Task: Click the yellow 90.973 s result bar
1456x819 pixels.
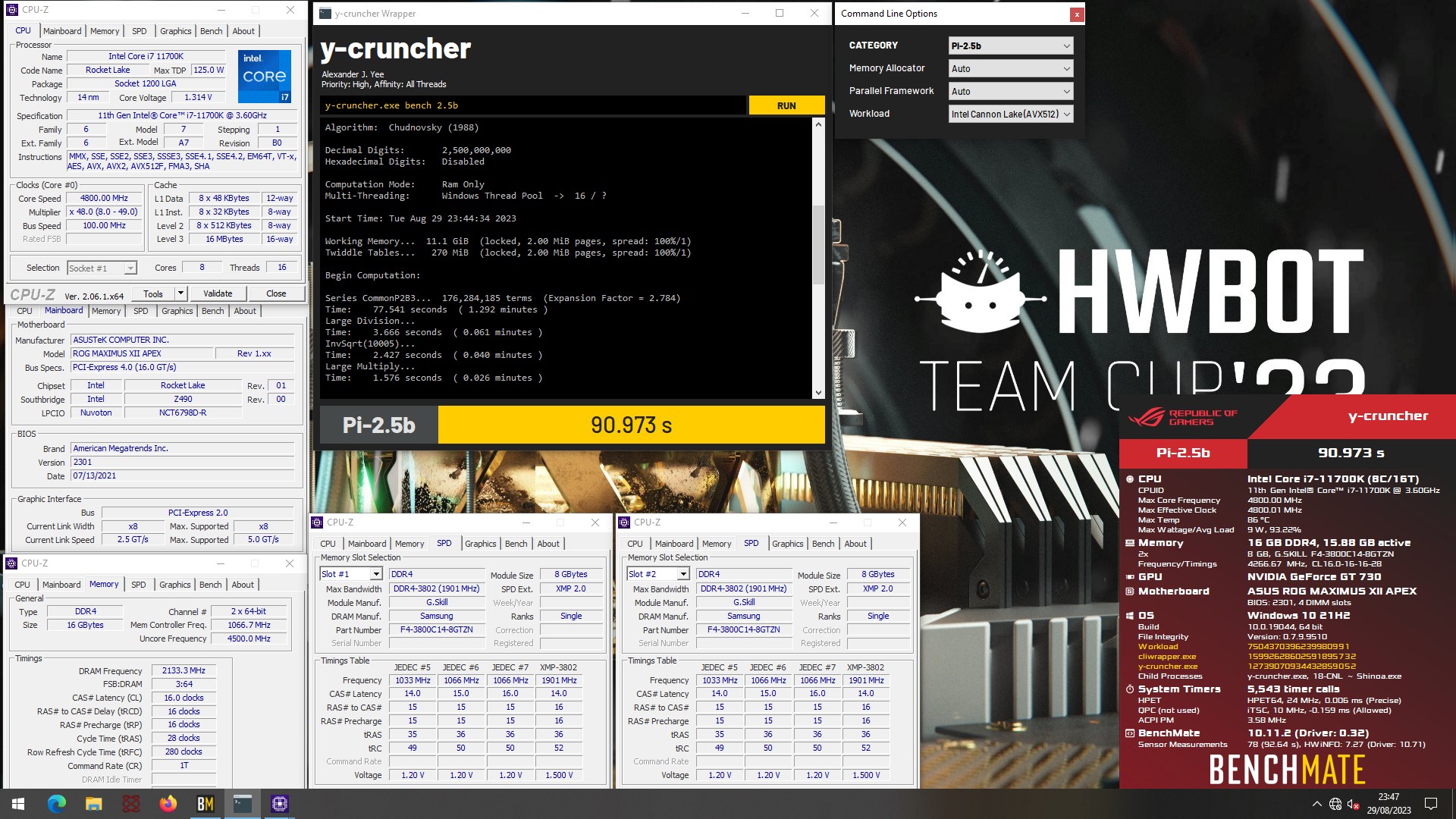Action: pos(632,425)
